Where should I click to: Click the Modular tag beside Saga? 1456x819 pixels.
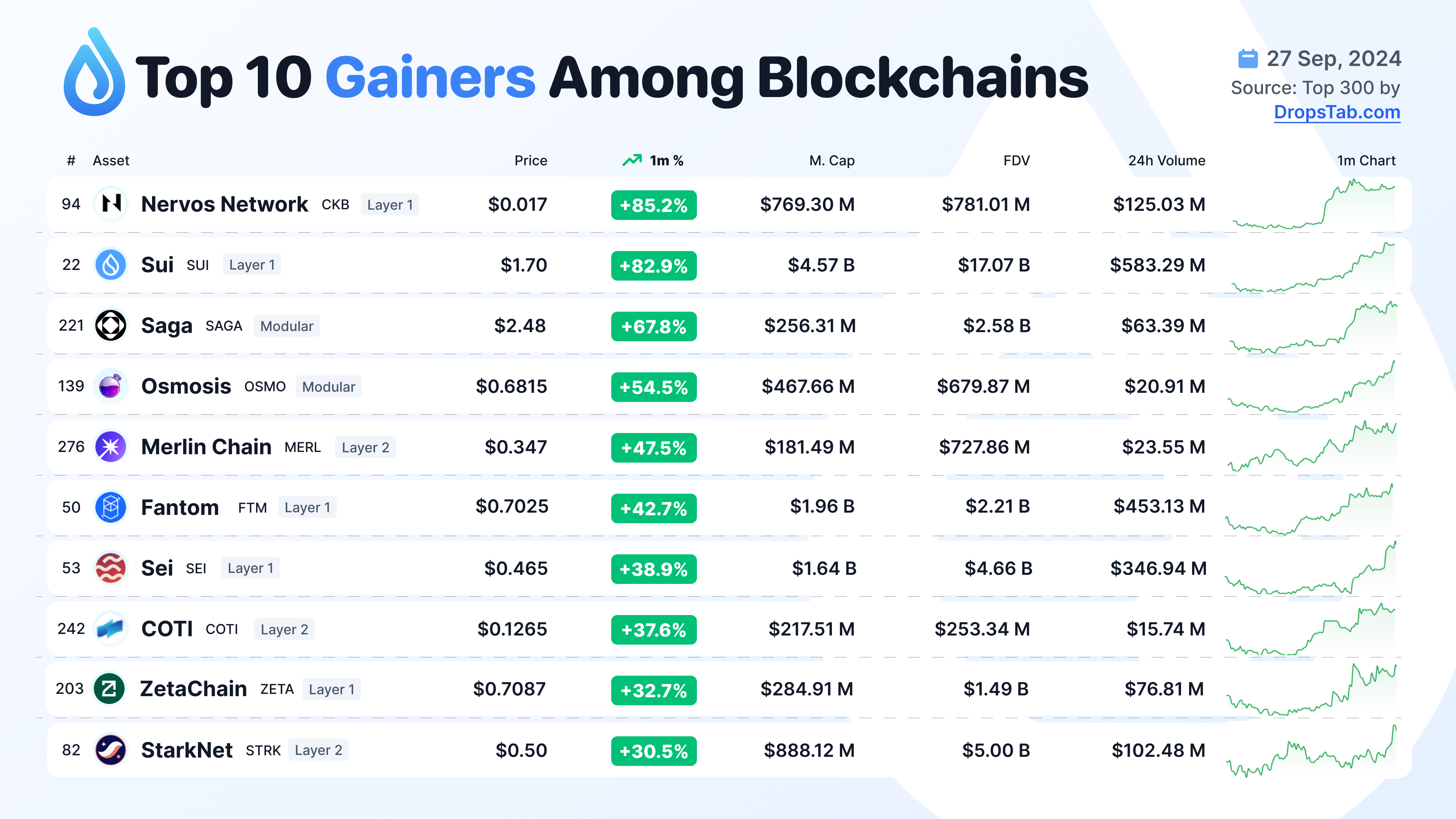tap(287, 326)
